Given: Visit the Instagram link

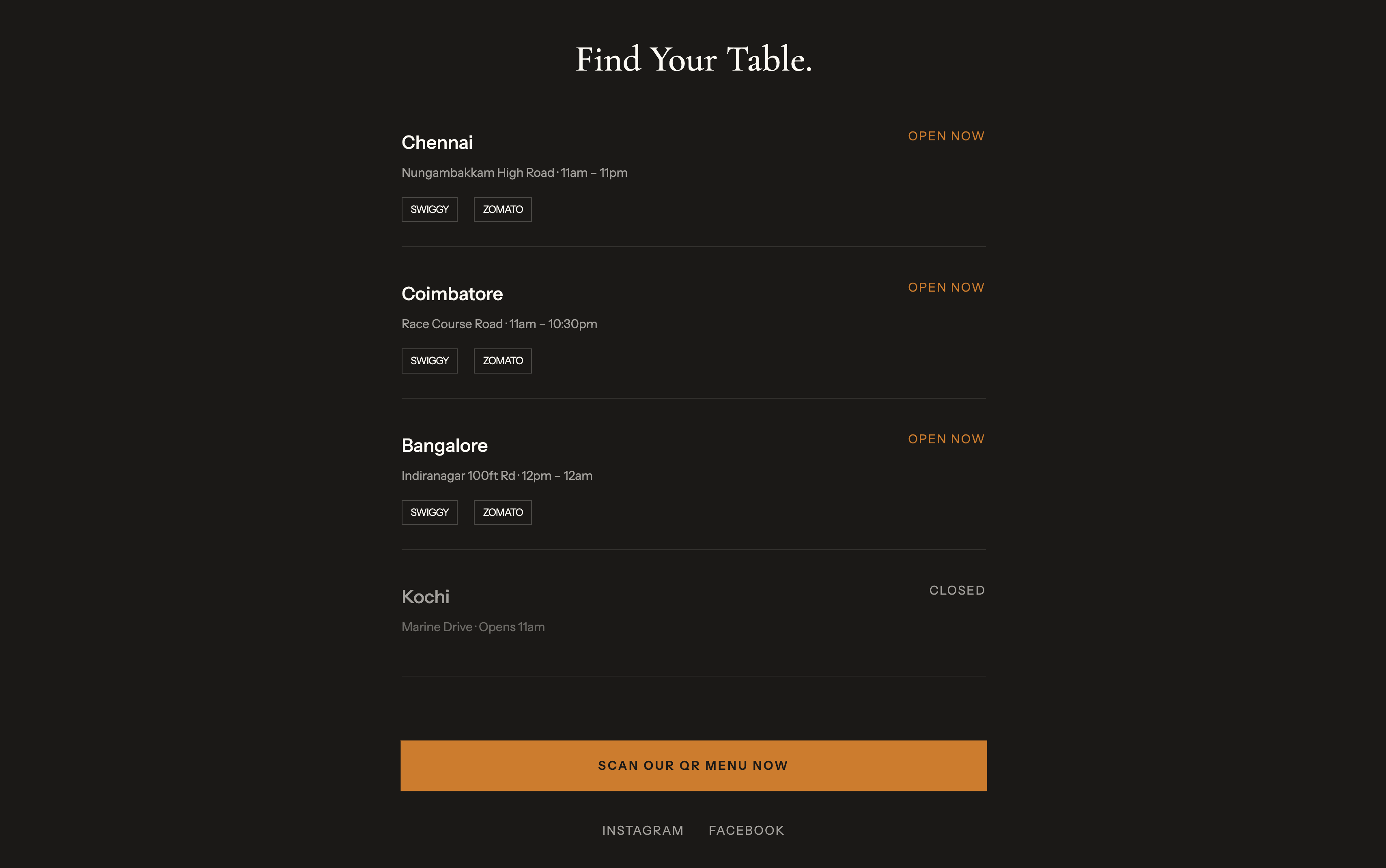Looking at the screenshot, I should point(642,830).
